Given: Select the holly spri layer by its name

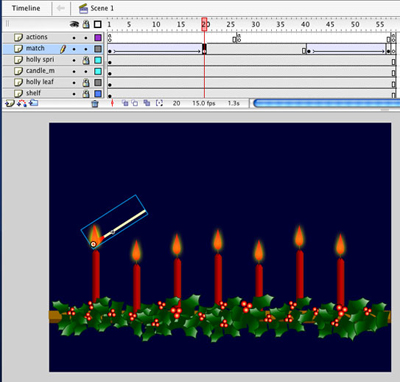Looking at the screenshot, I should [x=40, y=60].
